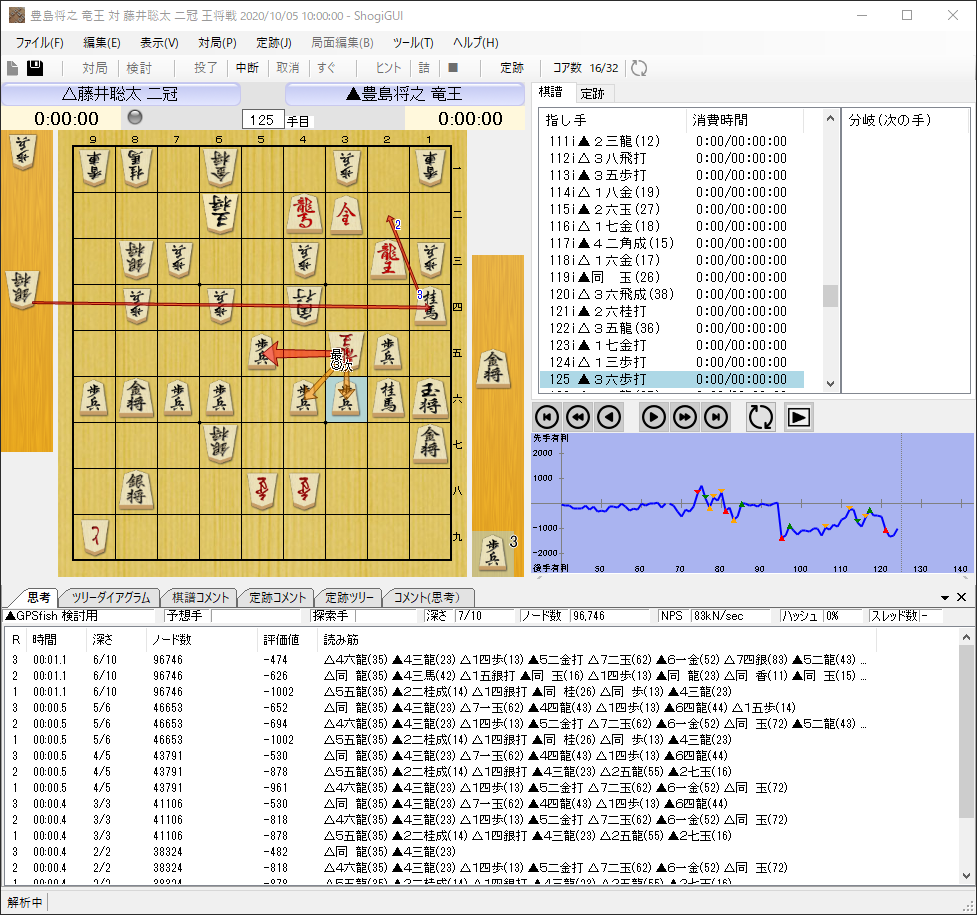Click the refresh arrows icon beside コア数
This screenshot has width=977, height=915.
[x=639, y=68]
